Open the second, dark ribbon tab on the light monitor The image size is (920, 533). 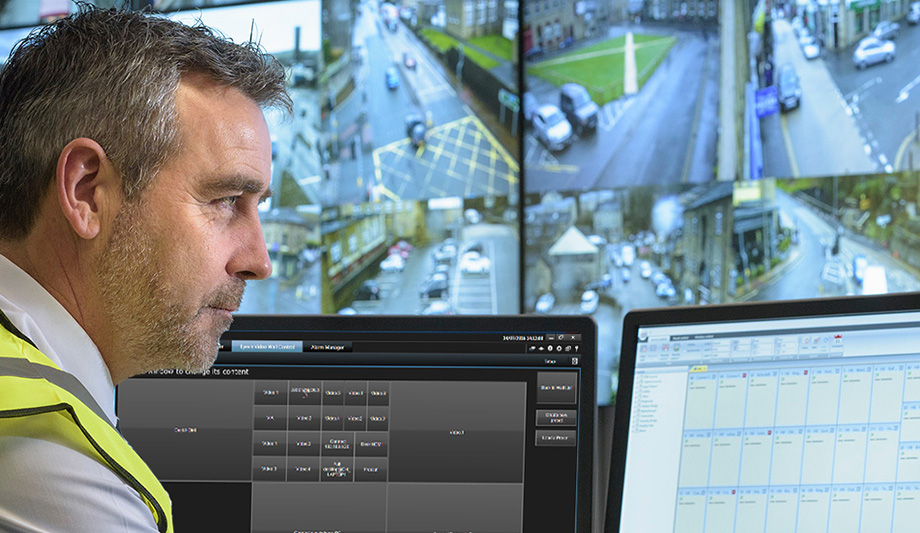click(681, 337)
